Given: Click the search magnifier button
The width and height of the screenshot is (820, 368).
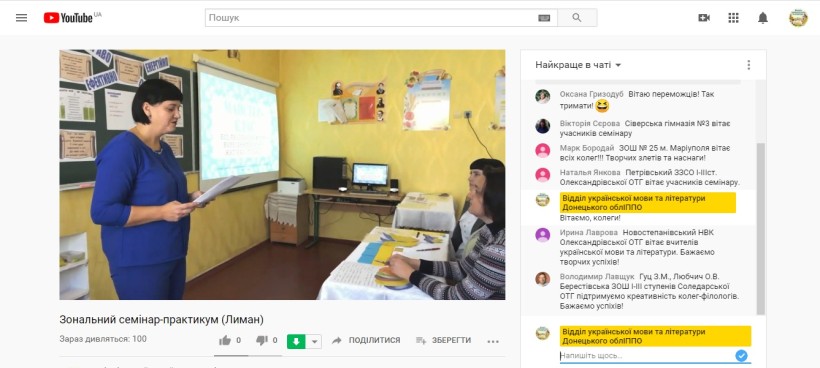Looking at the screenshot, I should click(577, 18).
